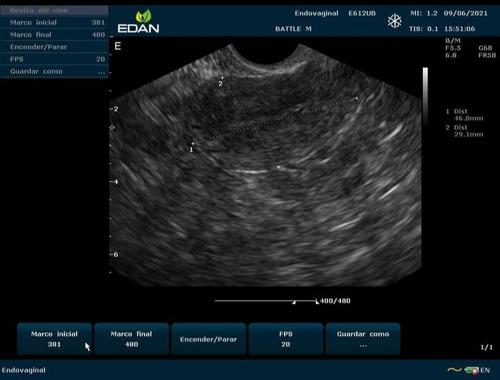The width and height of the screenshot is (500, 380).
Task: Open Guardar como bottom button
Action: [363, 339]
